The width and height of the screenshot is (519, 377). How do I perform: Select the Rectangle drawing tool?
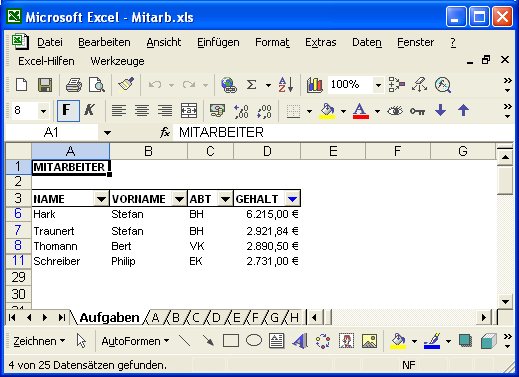coord(231,341)
